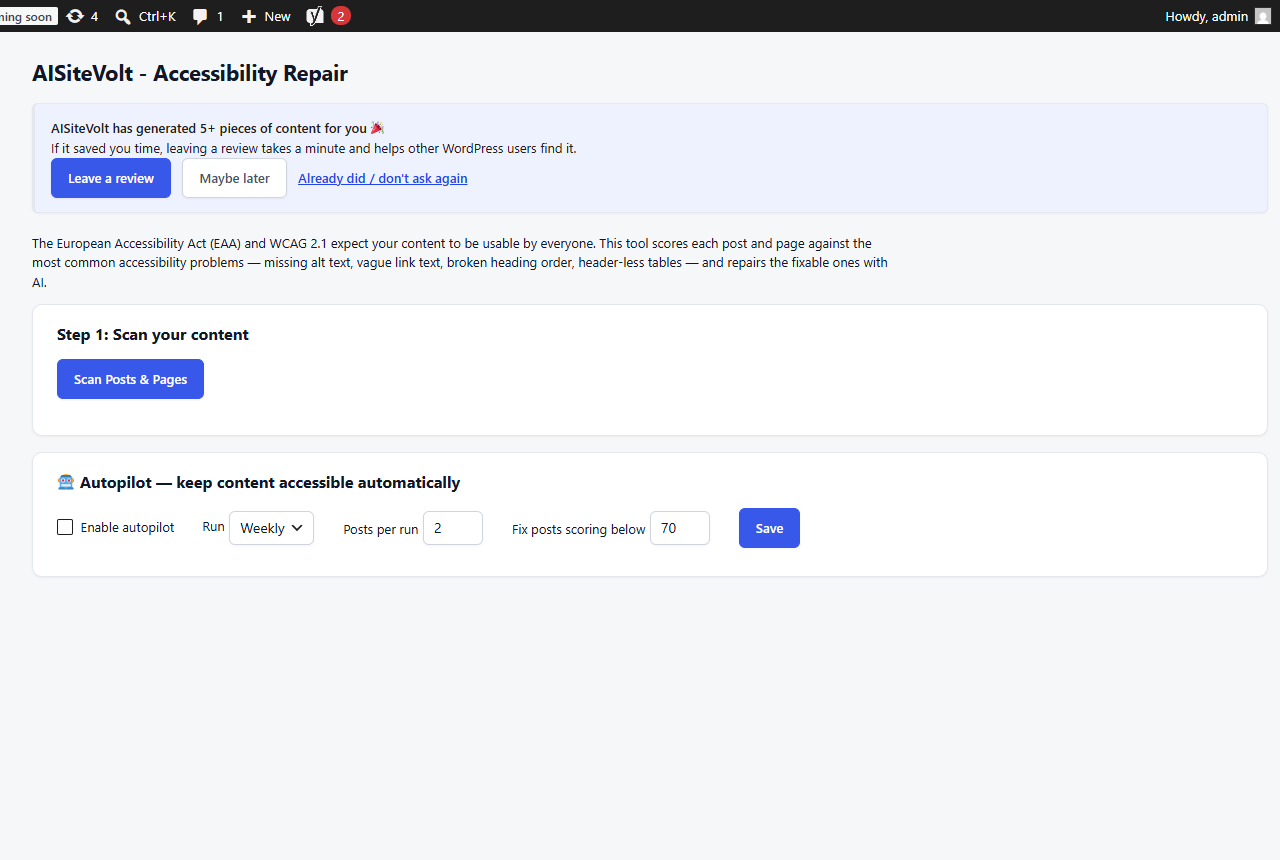Image resolution: width=1280 pixels, height=860 pixels.
Task: Click the Ctrl+K shortcut label
Action: click(157, 16)
